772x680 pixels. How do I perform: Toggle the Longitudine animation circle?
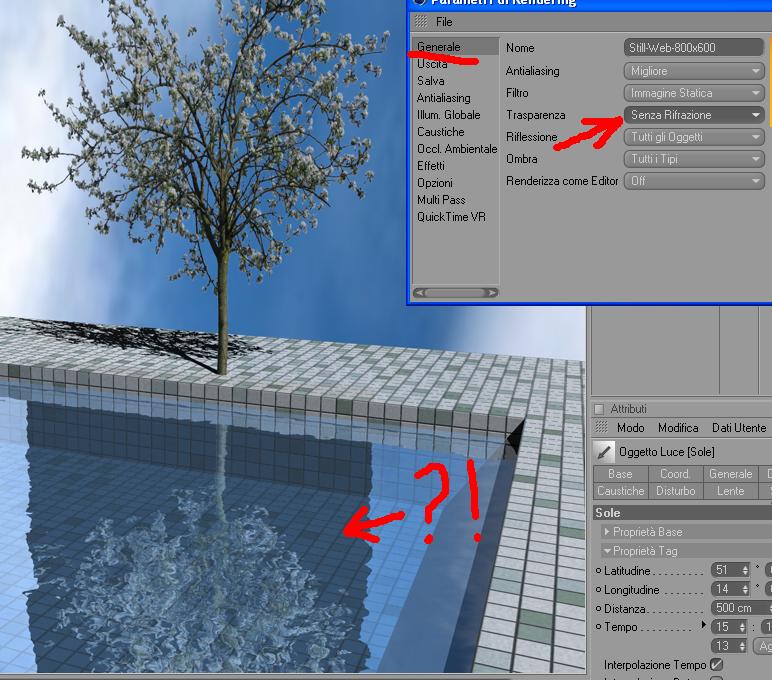tap(598, 589)
